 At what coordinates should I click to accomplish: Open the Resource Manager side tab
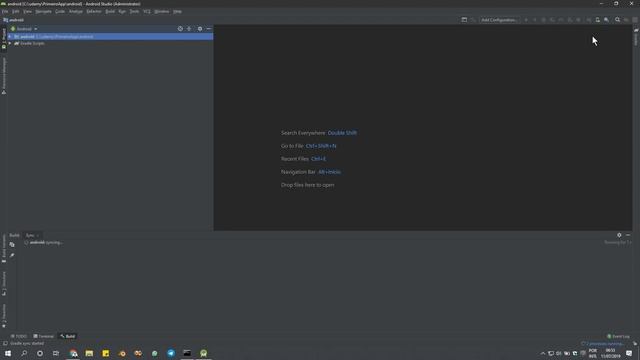(x=4, y=76)
